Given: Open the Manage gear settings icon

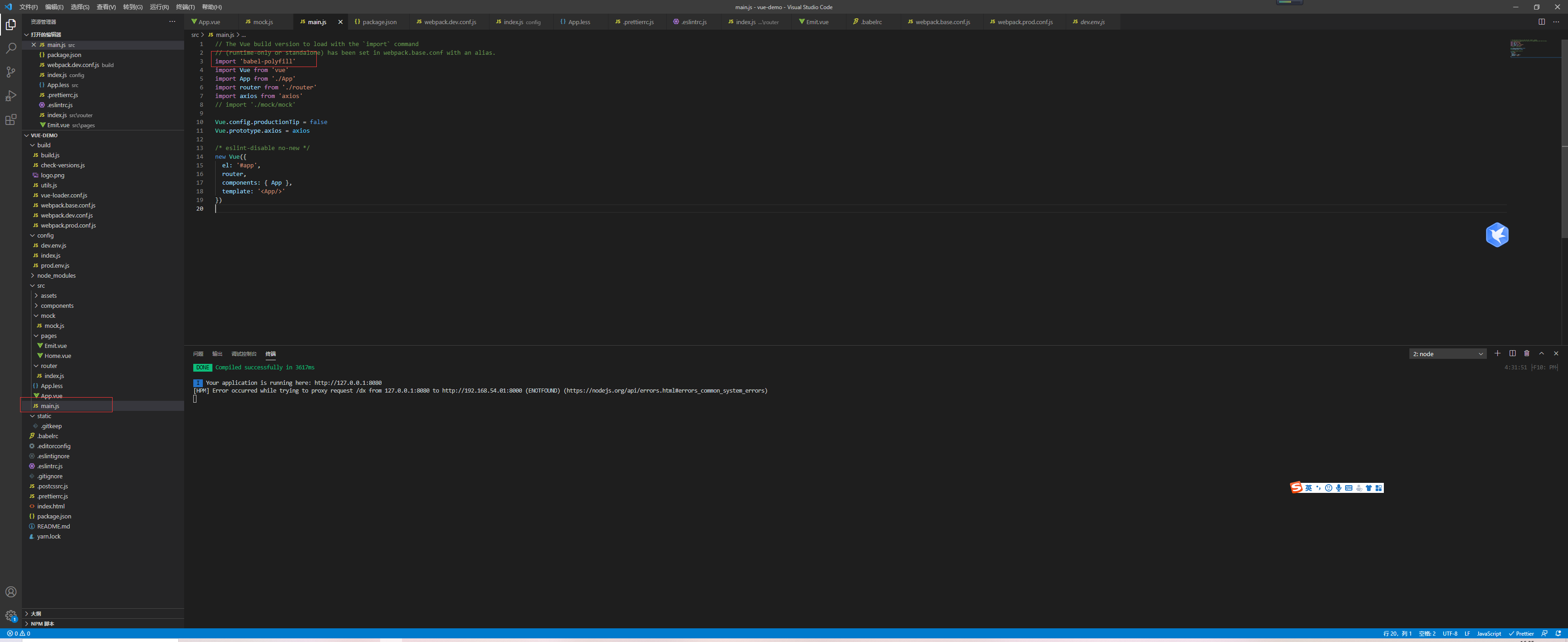Looking at the screenshot, I should pyautogui.click(x=11, y=616).
